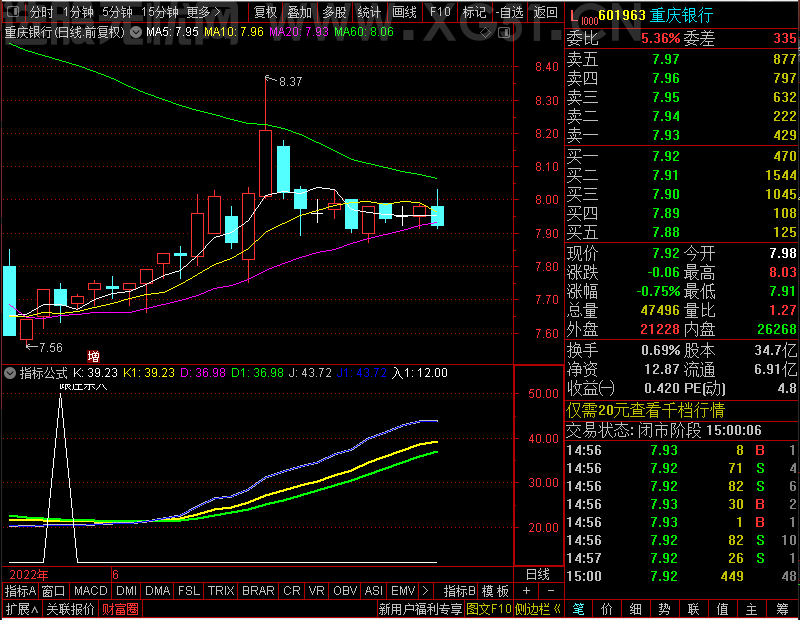
Task: Select the 细 detail tab
Action: (x=636, y=609)
